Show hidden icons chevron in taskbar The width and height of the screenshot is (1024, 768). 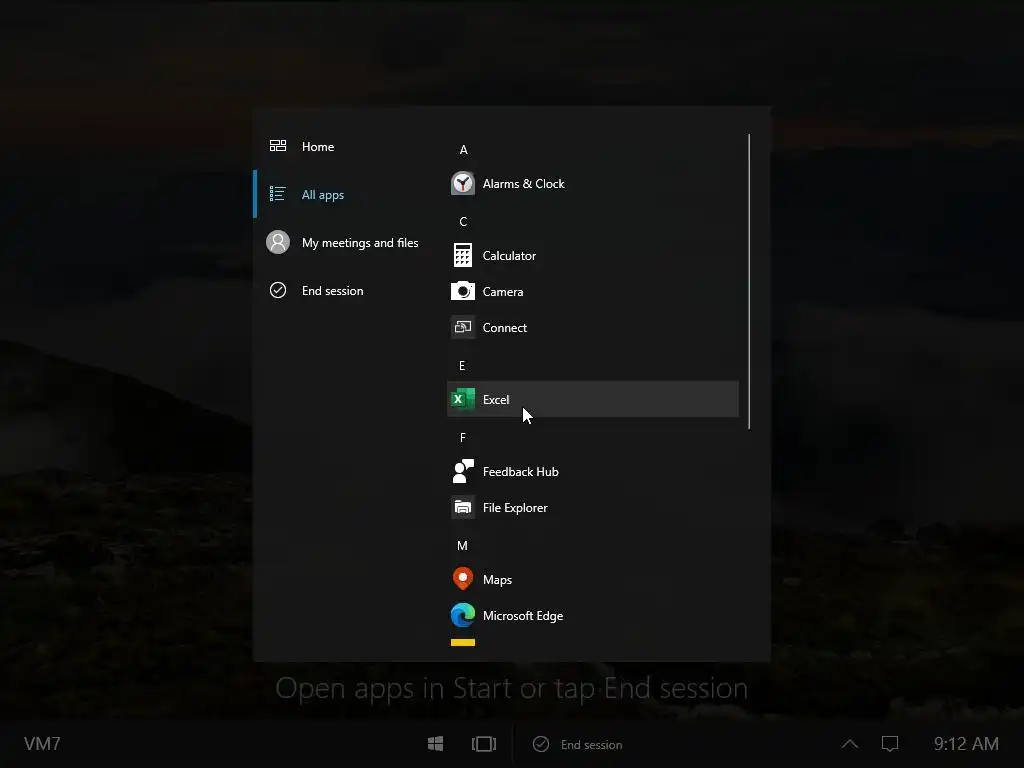tap(850, 744)
